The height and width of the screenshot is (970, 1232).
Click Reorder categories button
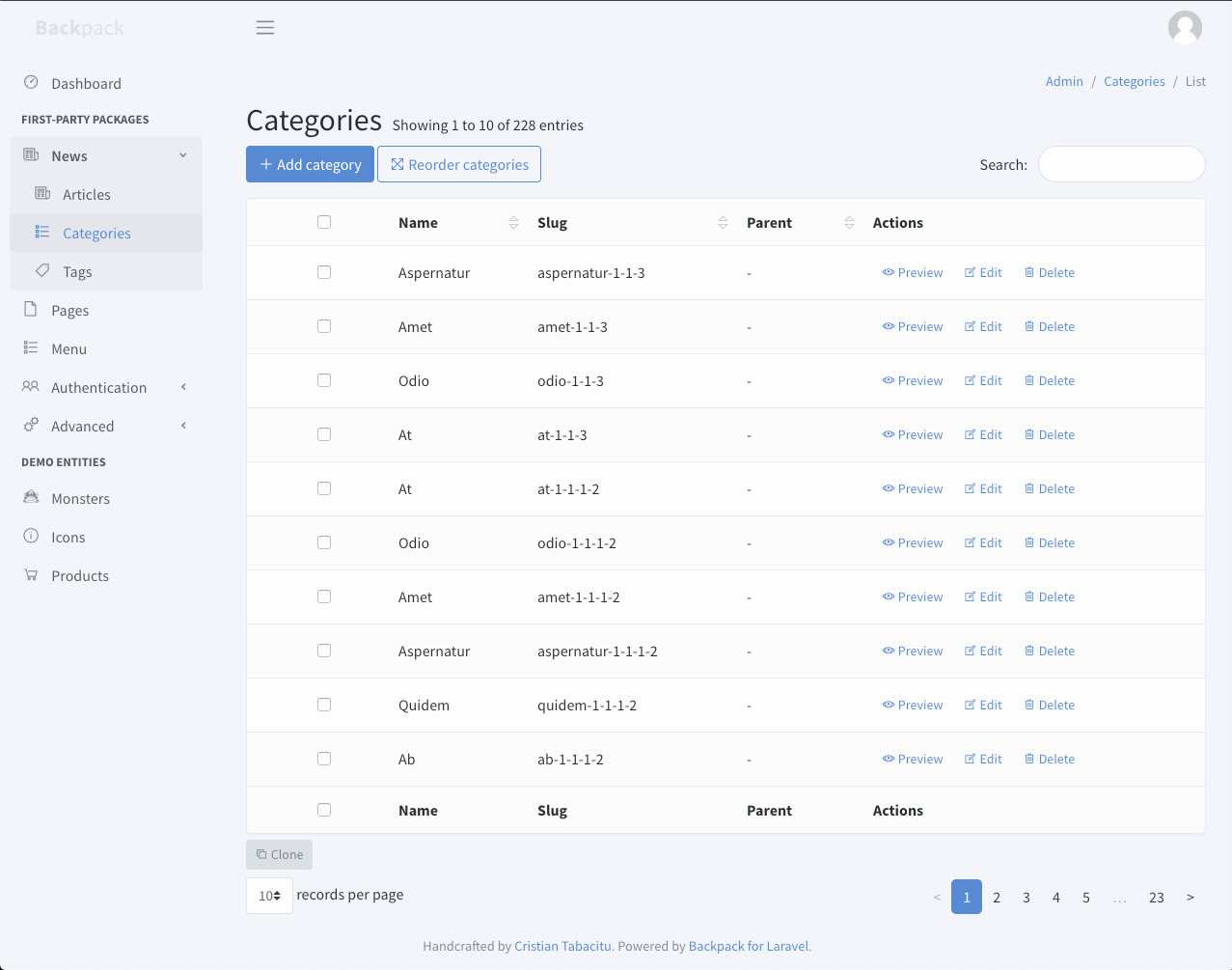coord(459,164)
